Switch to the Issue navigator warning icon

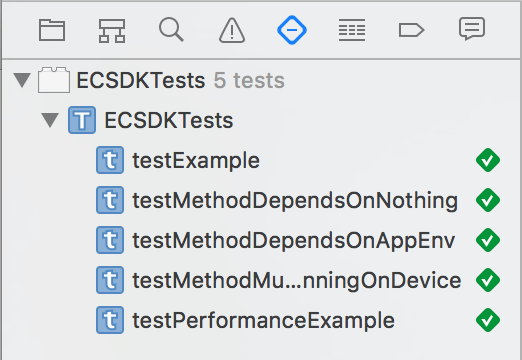[232, 31]
